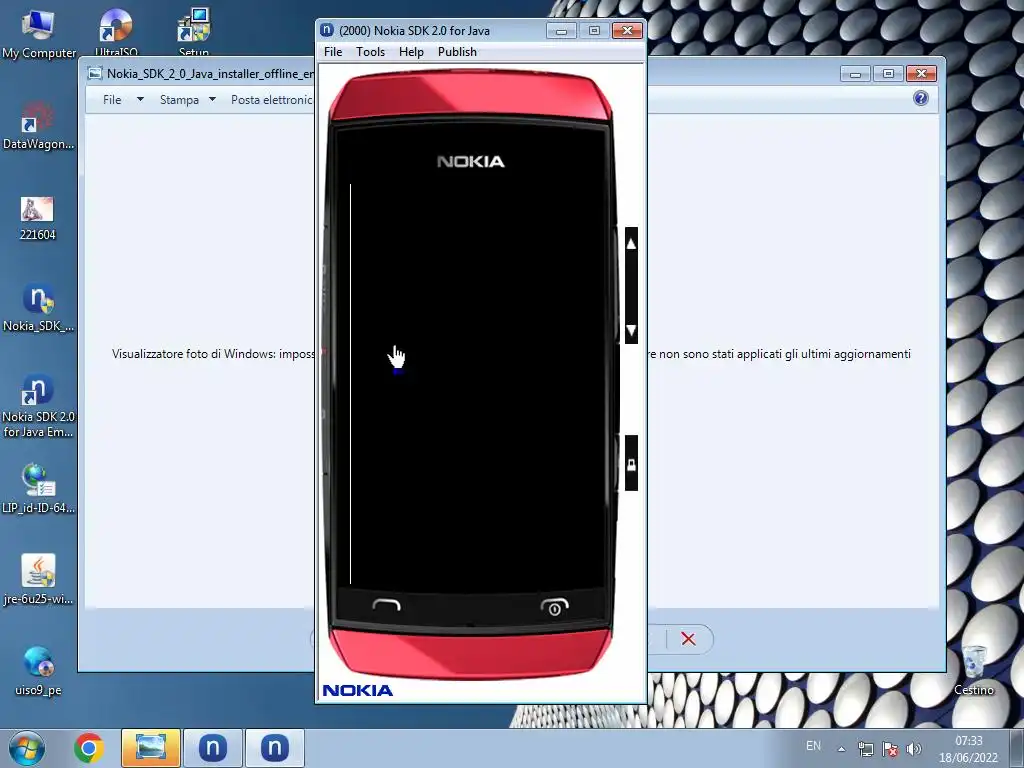The image size is (1024, 768).
Task: Click the network tray icon
Action: [x=866, y=749]
